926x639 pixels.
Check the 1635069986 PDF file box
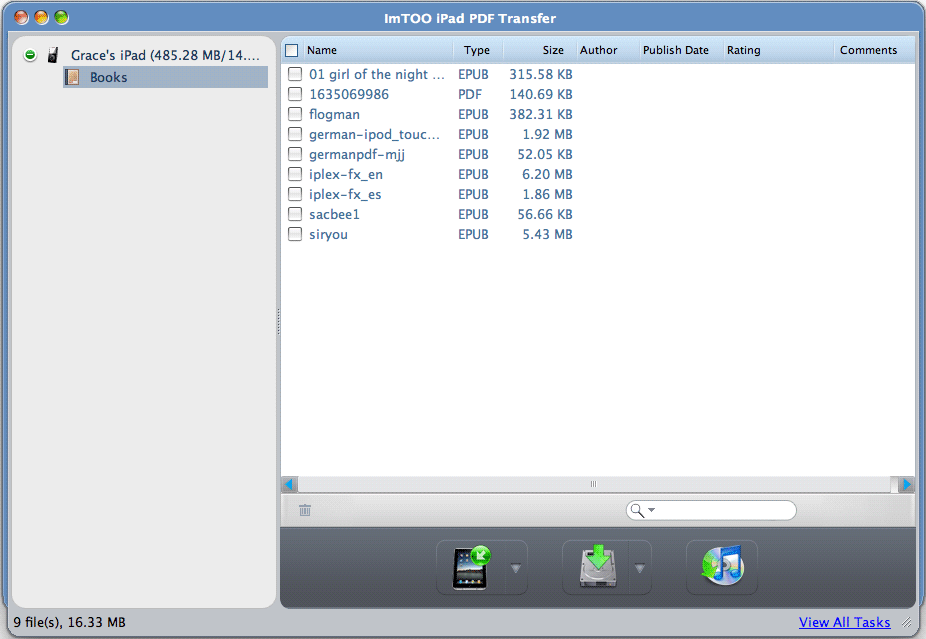(295, 94)
